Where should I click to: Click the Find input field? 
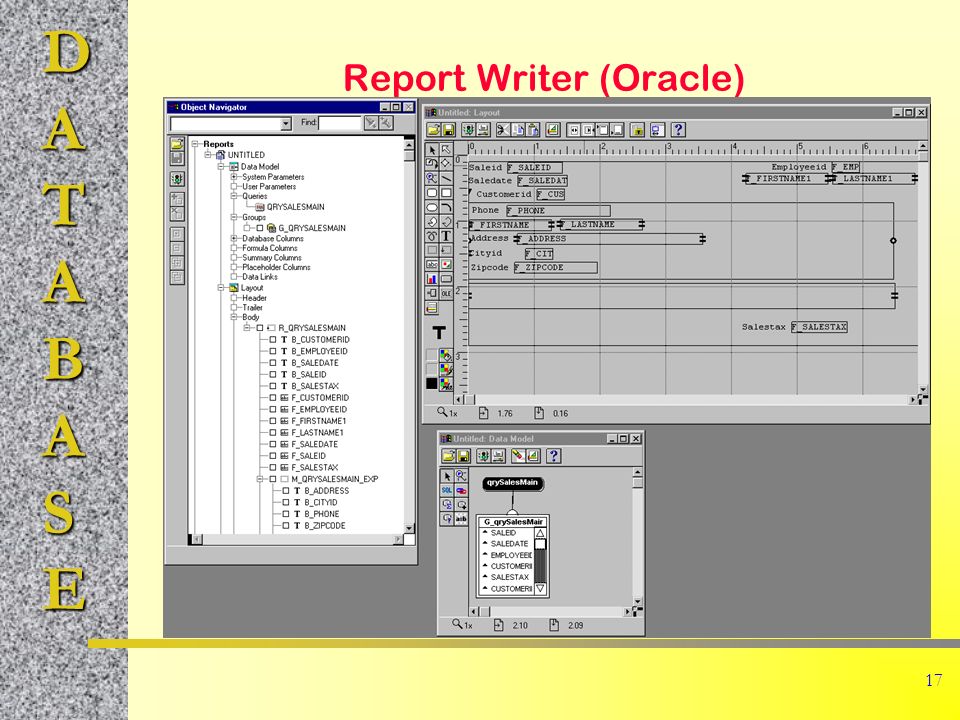pyautogui.click(x=339, y=123)
